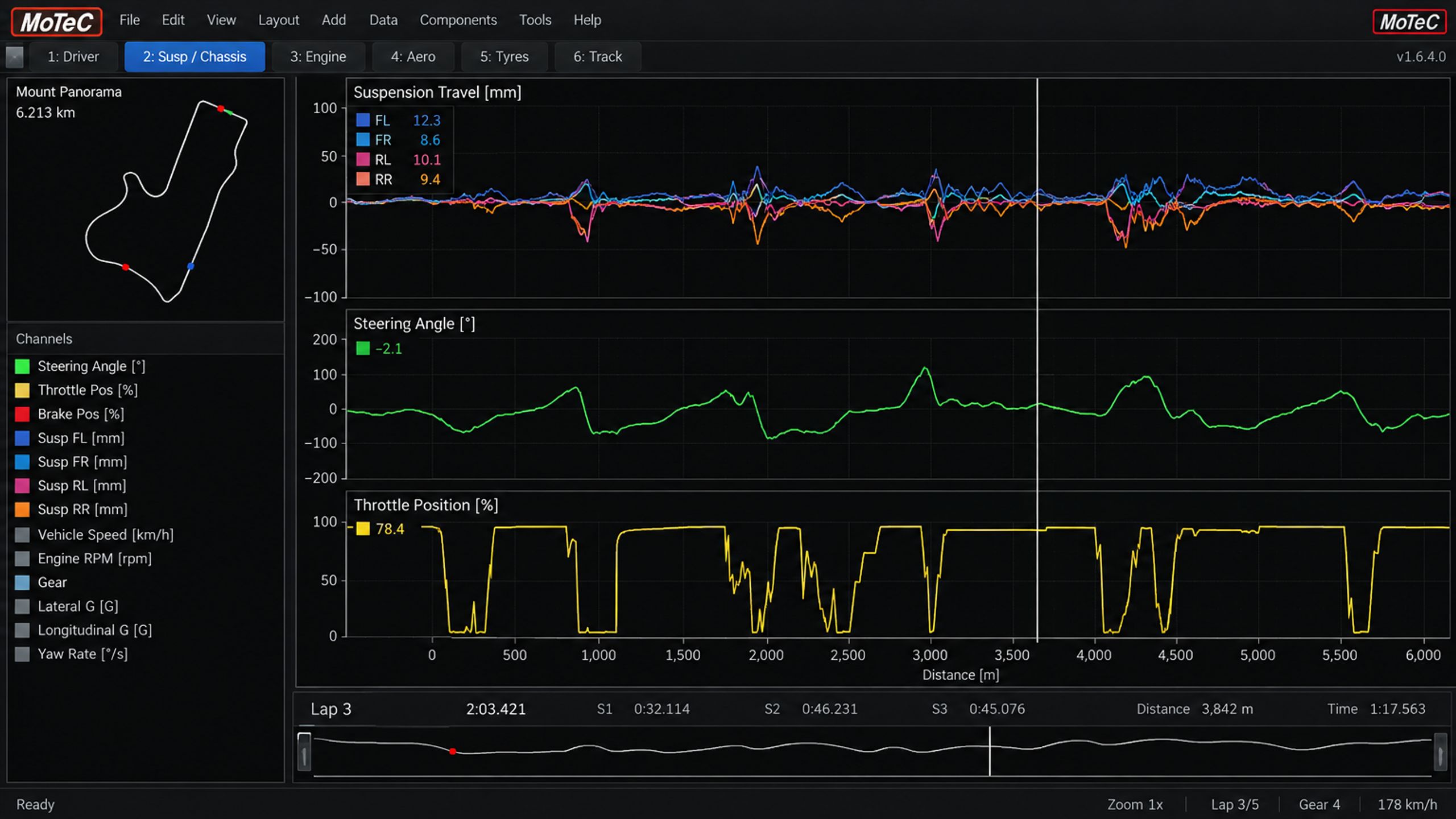Click the small gray square before the Driver tab
1456x819 pixels.
15,57
